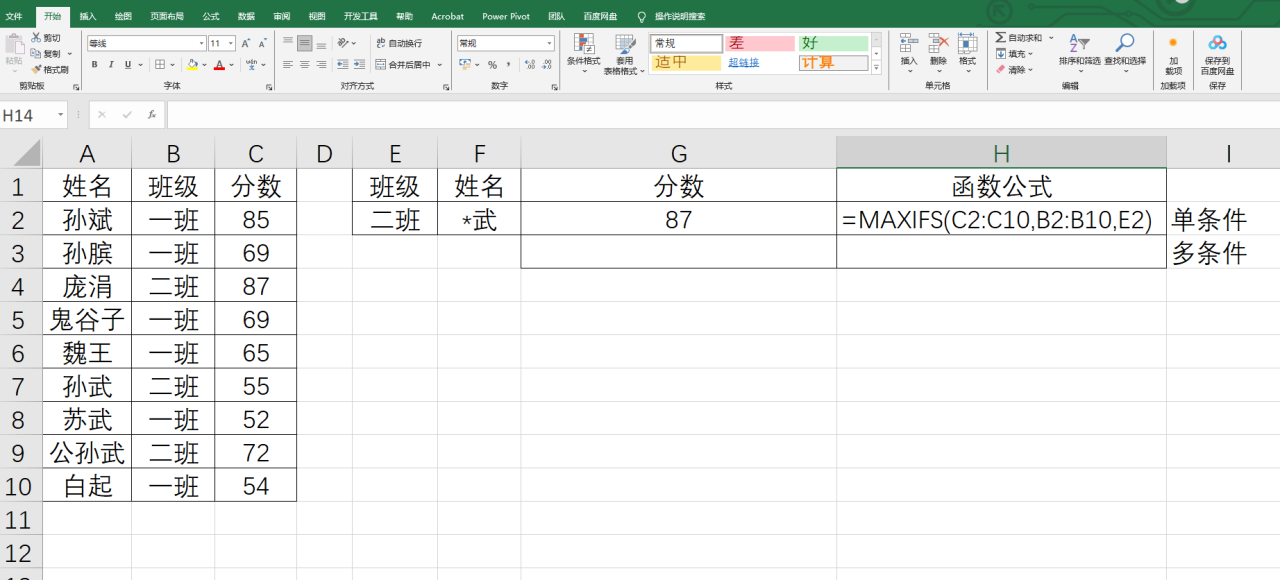Expand the Name Box dropdown arrow
The width and height of the screenshot is (1280, 580).
tap(60, 115)
